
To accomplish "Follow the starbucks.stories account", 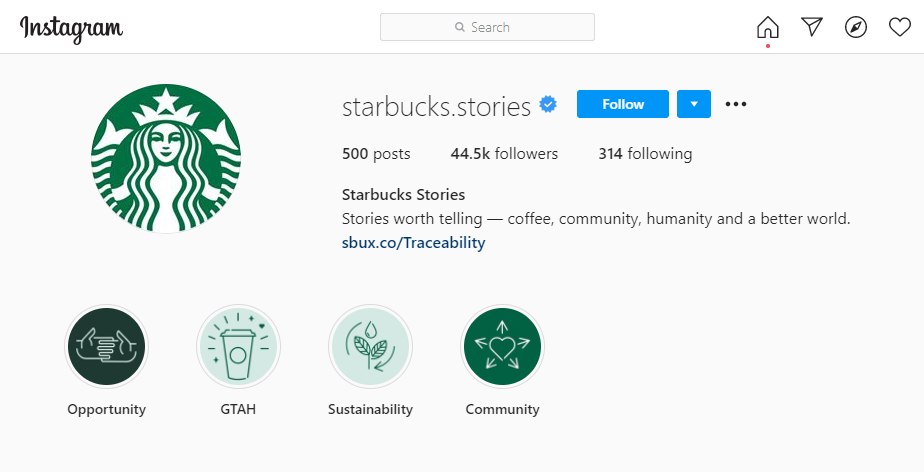I will click(x=623, y=104).
